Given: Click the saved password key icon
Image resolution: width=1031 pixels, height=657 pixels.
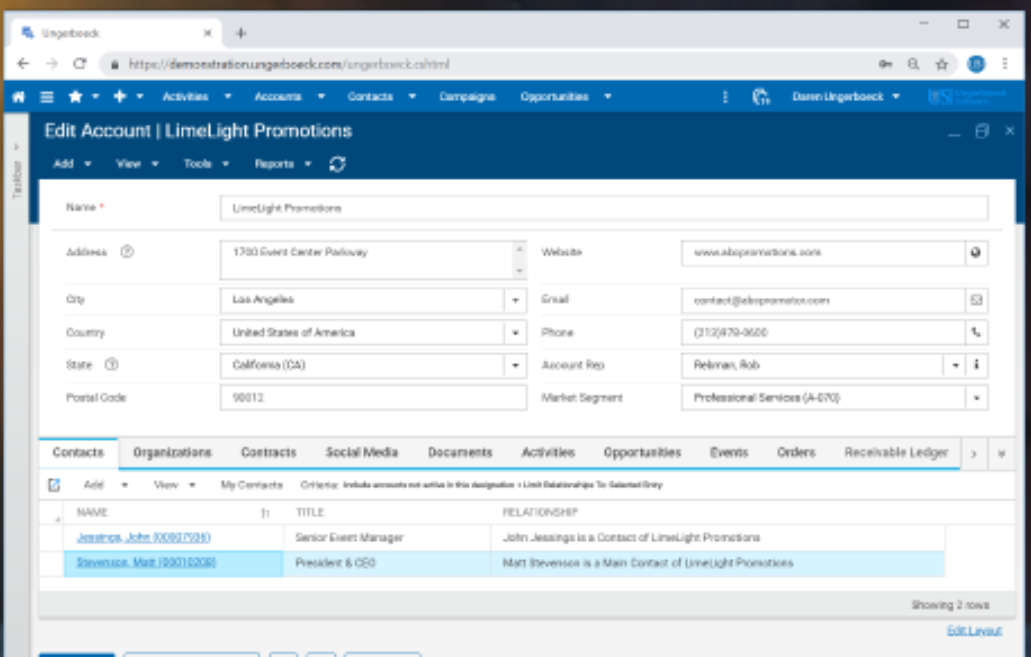Looking at the screenshot, I should point(885,64).
